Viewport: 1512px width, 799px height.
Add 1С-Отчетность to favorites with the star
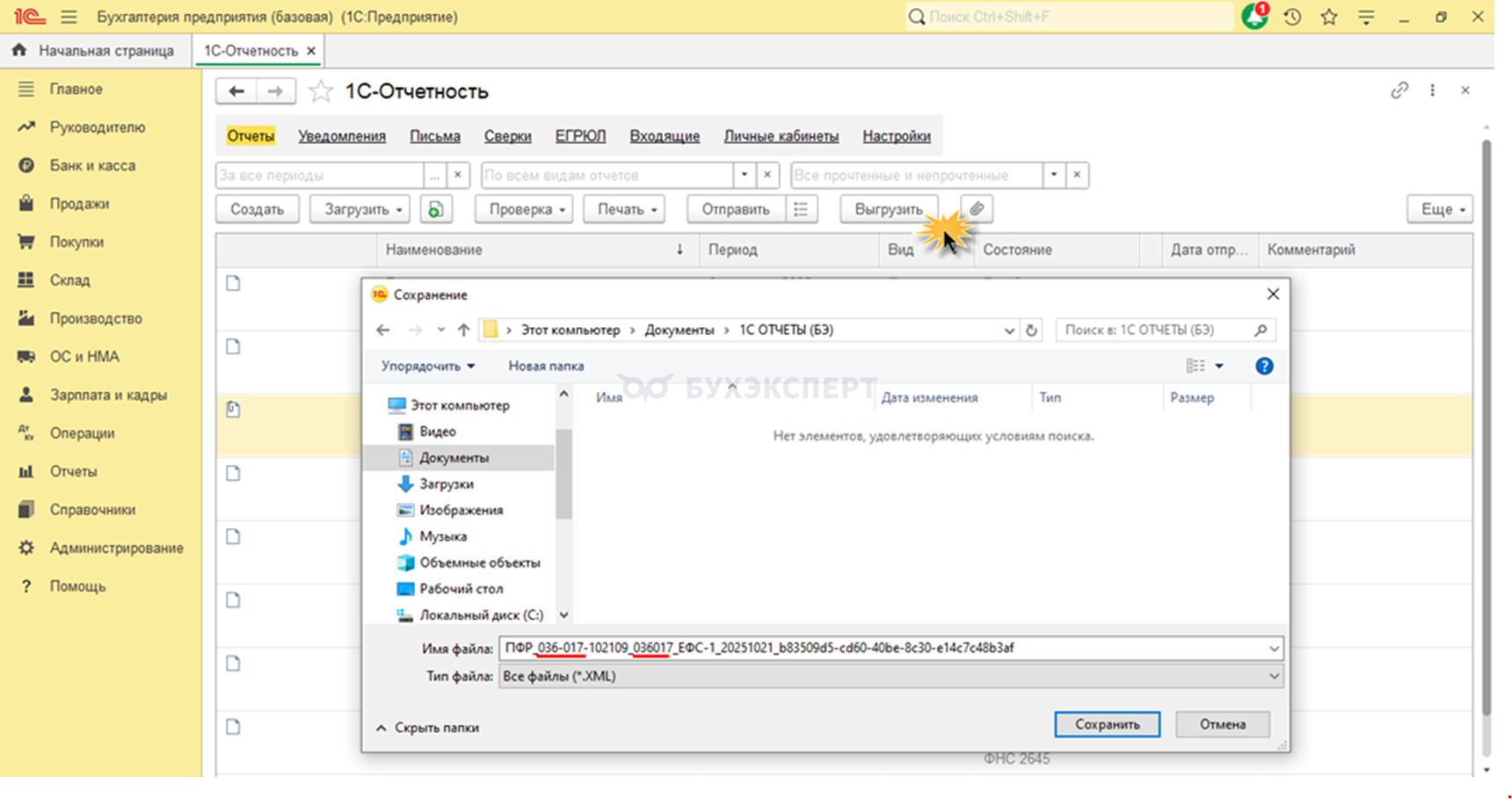pos(321,91)
